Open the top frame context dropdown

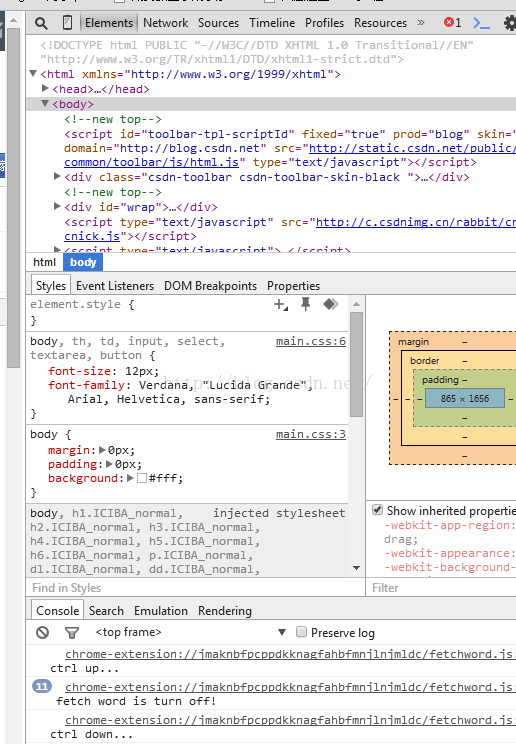[190, 632]
